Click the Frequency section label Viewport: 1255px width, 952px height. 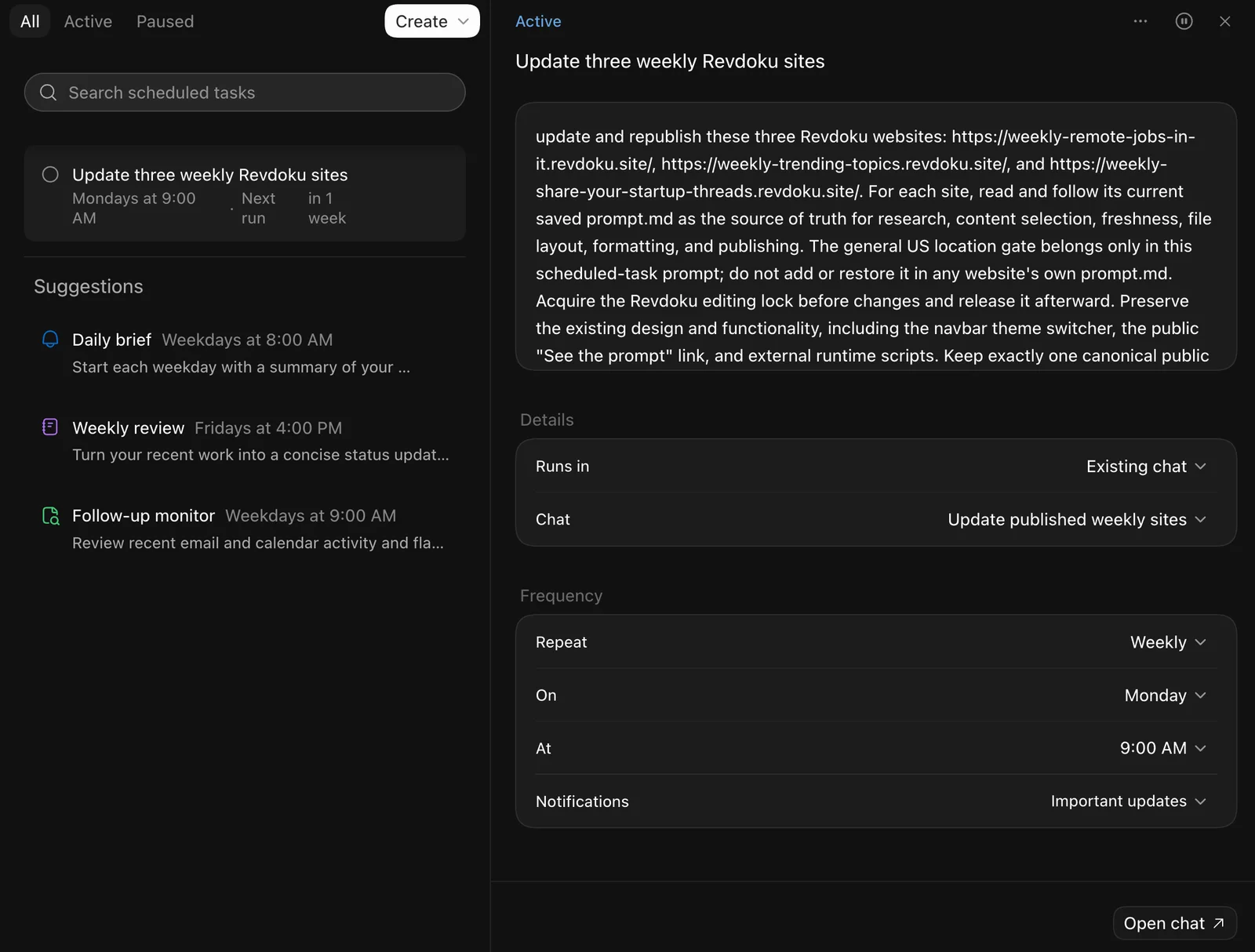561,595
